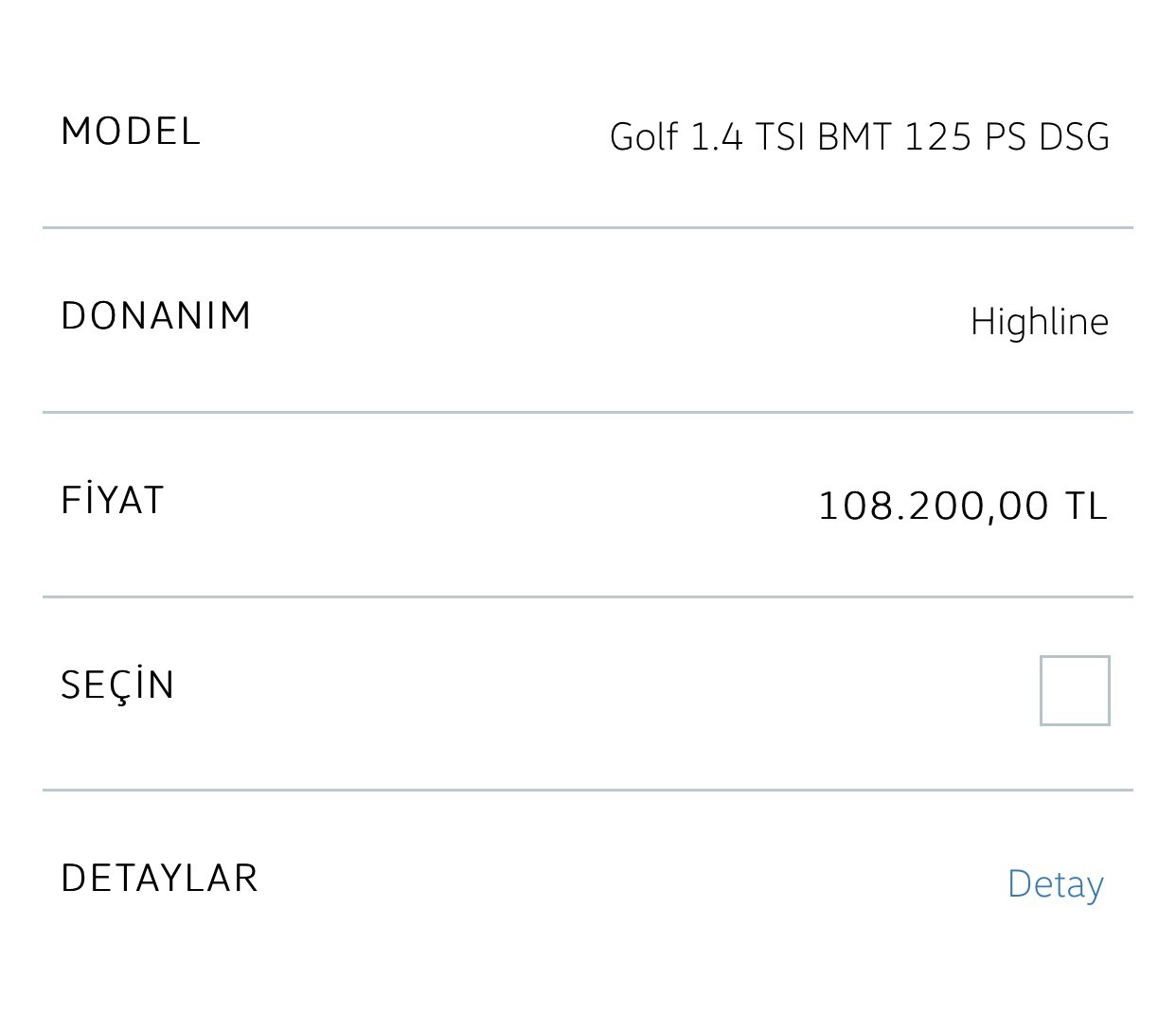Click the divider line beneath SEÇİN row
Screen dimensions: 1176x1032
point(588,789)
